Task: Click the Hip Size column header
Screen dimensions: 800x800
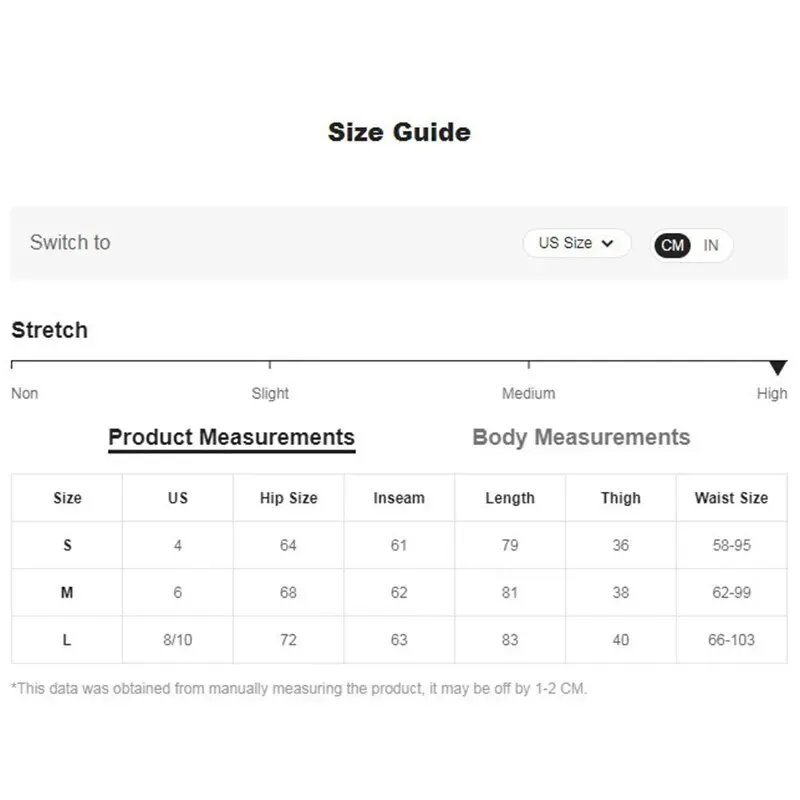Action: pyautogui.click(x=289, y=498)
